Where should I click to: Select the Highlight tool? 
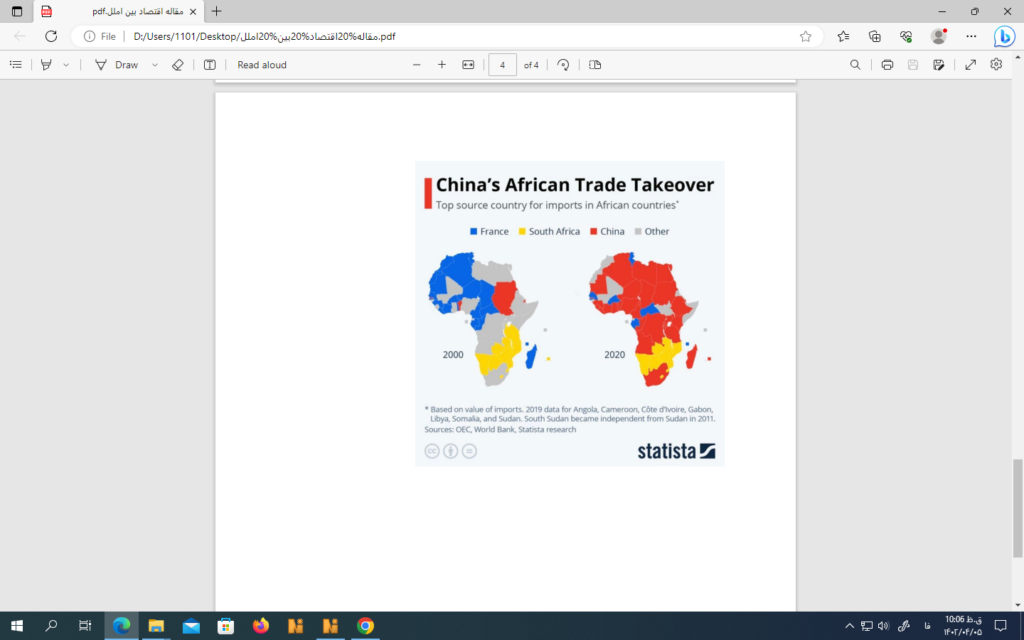click(x=46, y=65)
